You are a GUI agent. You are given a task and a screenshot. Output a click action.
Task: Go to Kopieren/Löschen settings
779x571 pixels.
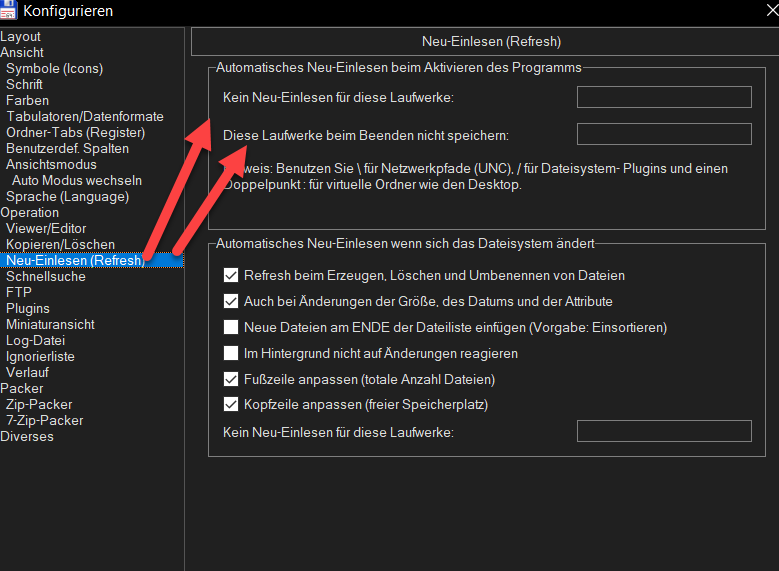61,245
